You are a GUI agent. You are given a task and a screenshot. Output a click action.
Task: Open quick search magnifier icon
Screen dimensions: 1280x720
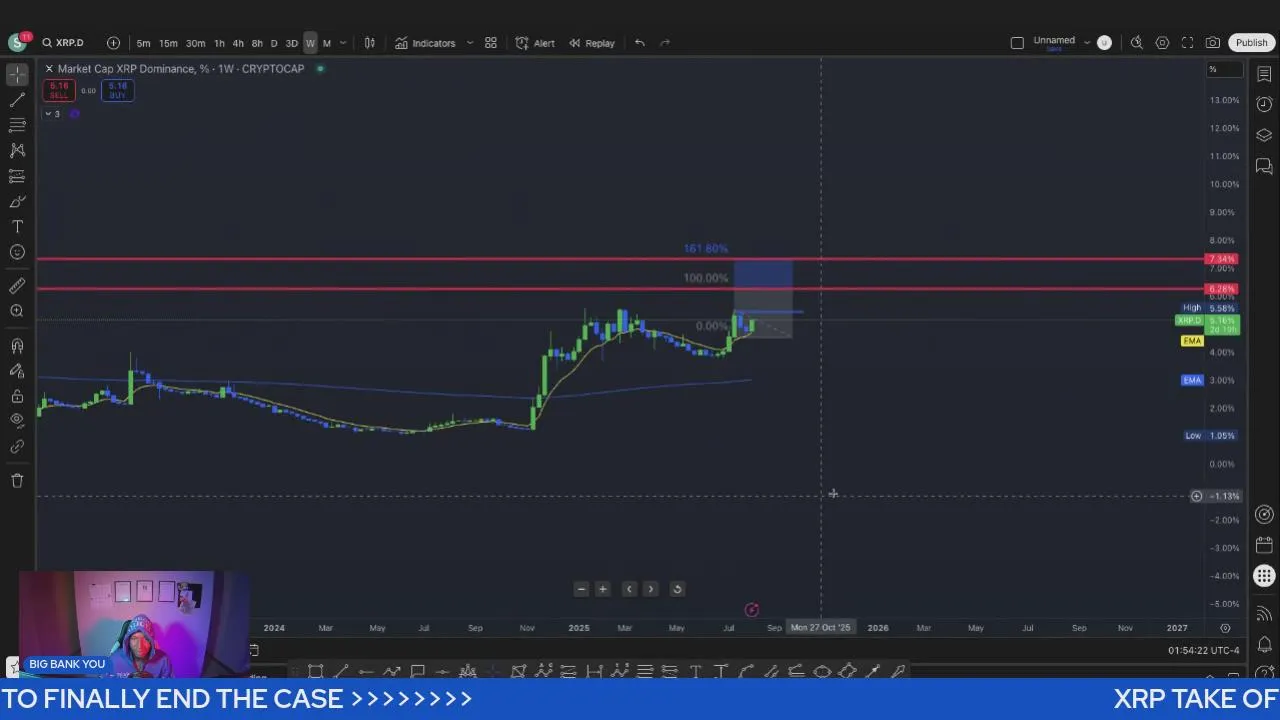(1137, 43)
